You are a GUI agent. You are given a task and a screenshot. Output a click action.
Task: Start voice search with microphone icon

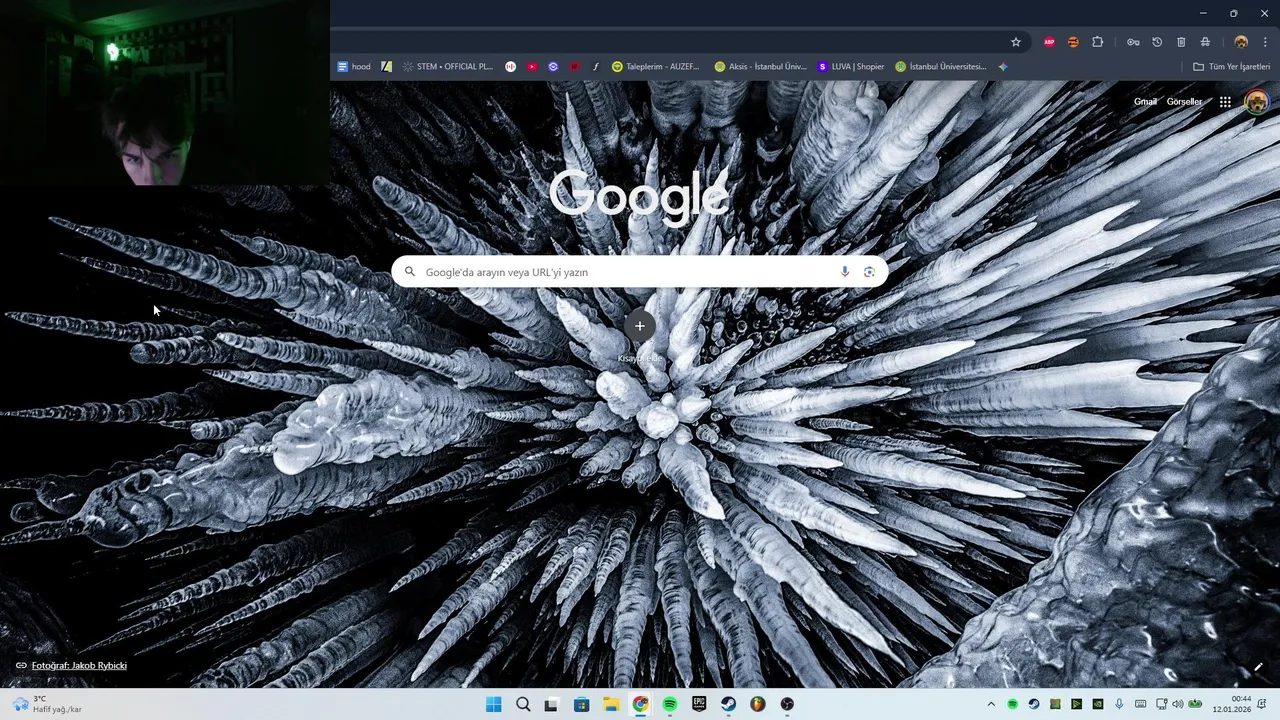[845, 272]
